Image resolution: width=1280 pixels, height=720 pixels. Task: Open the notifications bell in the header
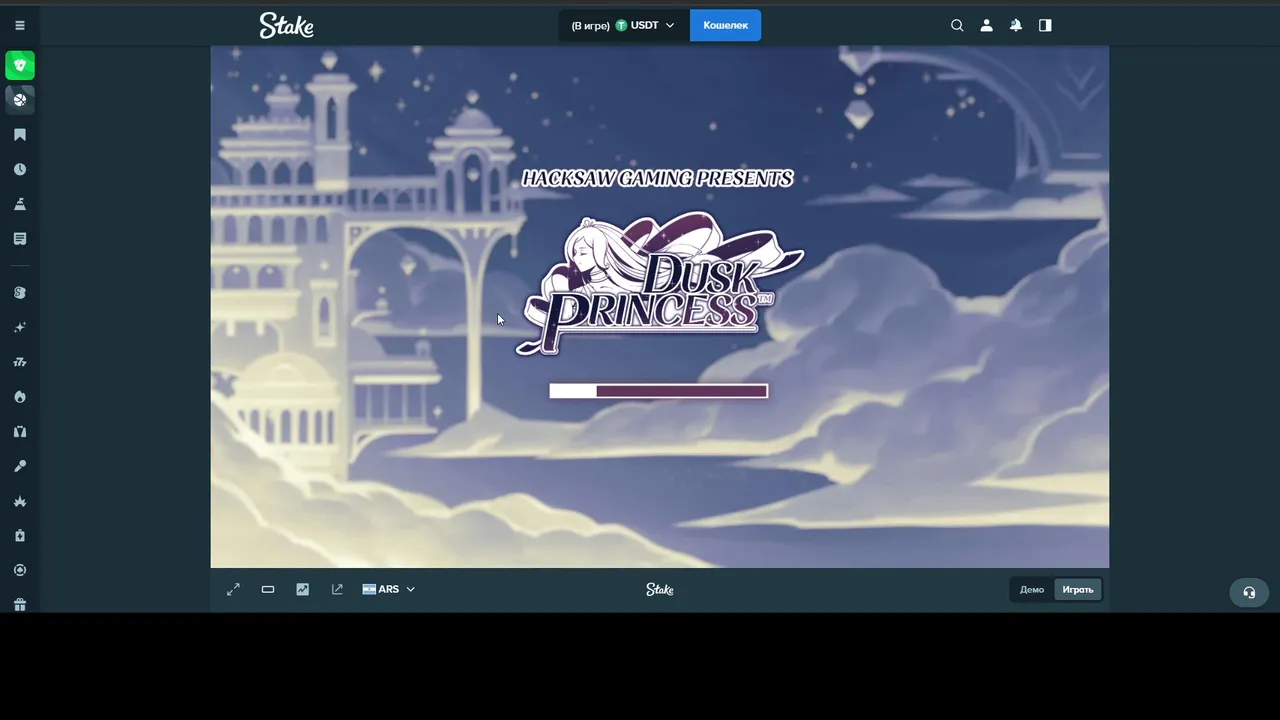click(x=1016, y=25)
